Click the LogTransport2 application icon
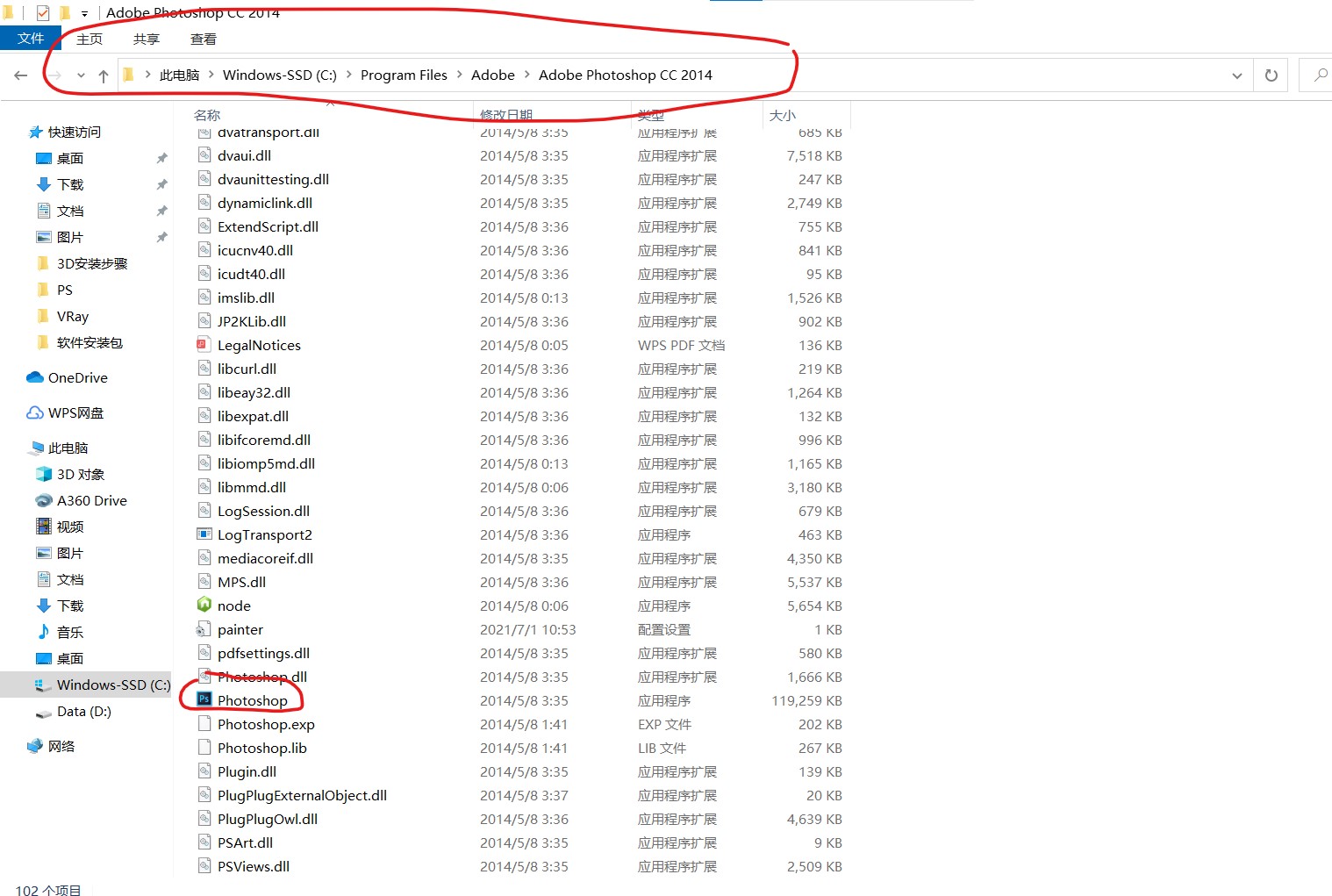The height and width of the screenshot is (896, 1332). [x=204, y=534]
